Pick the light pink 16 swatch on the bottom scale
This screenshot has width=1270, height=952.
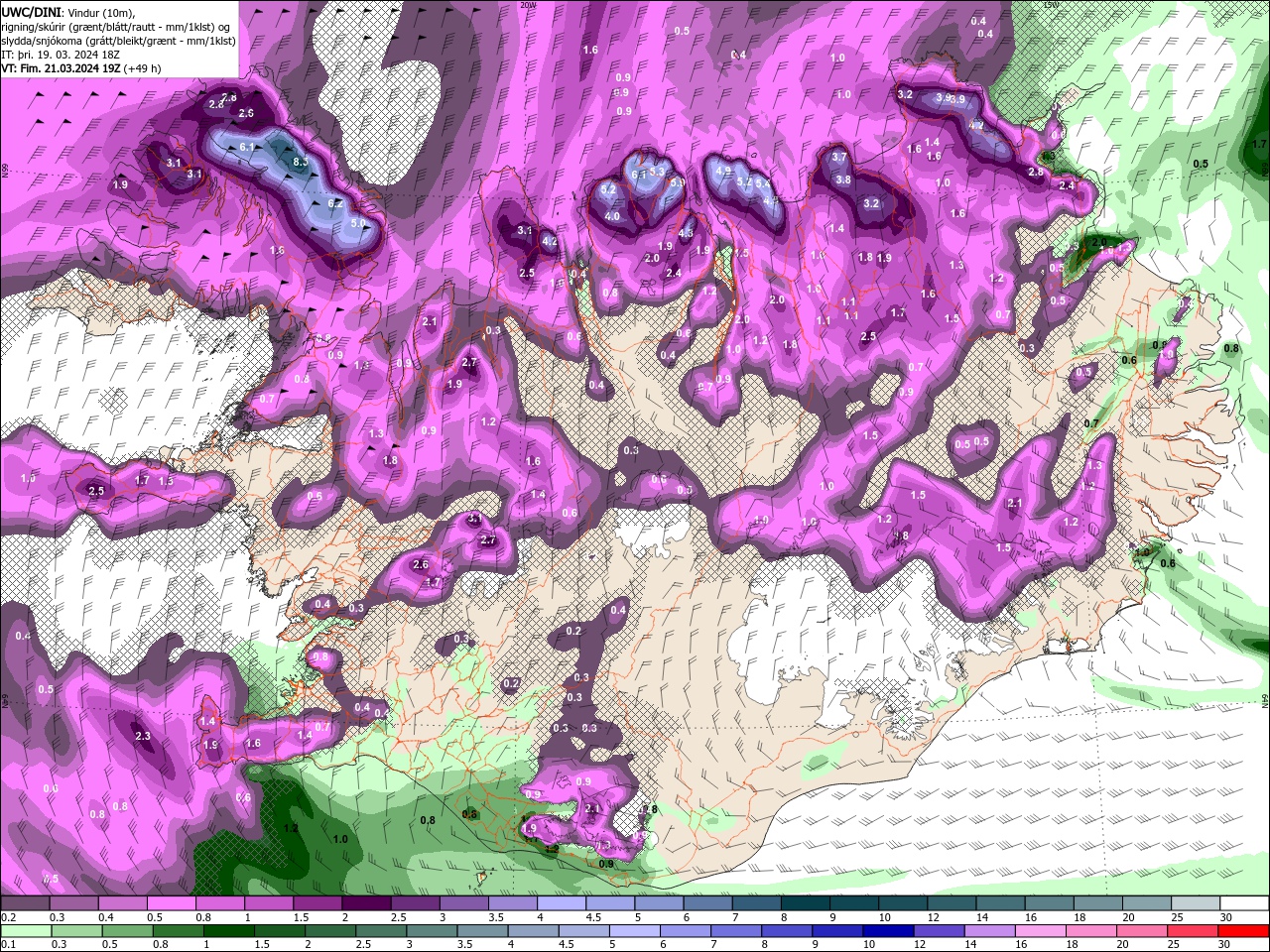pyautogui.click(x=1042, y=931)
